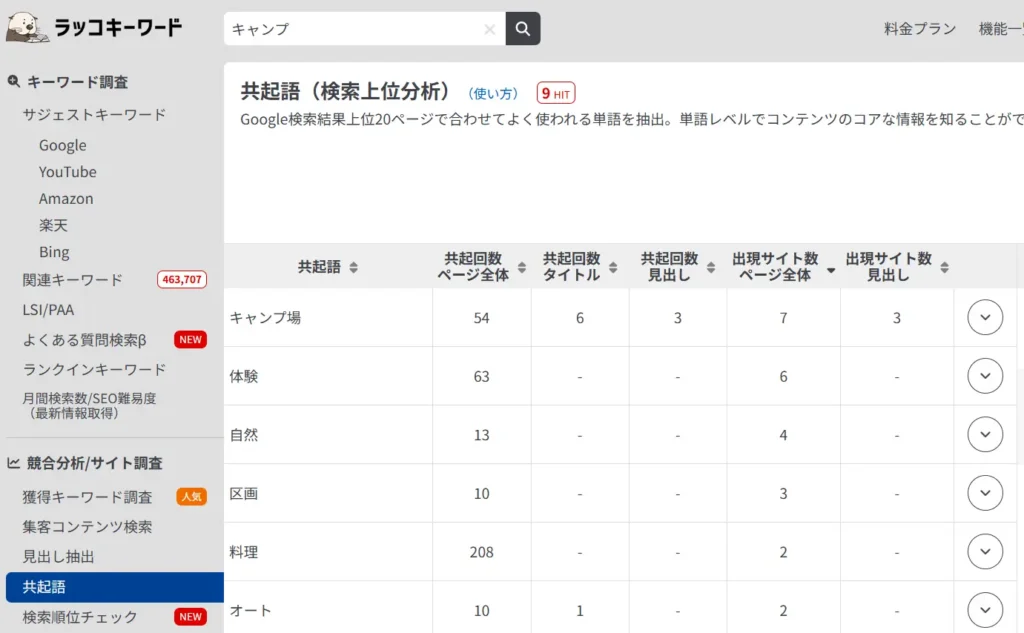Expand the 料理 row chevron
The height and width of the screenshot is (633, 1024).
click(x=985, y=552)
